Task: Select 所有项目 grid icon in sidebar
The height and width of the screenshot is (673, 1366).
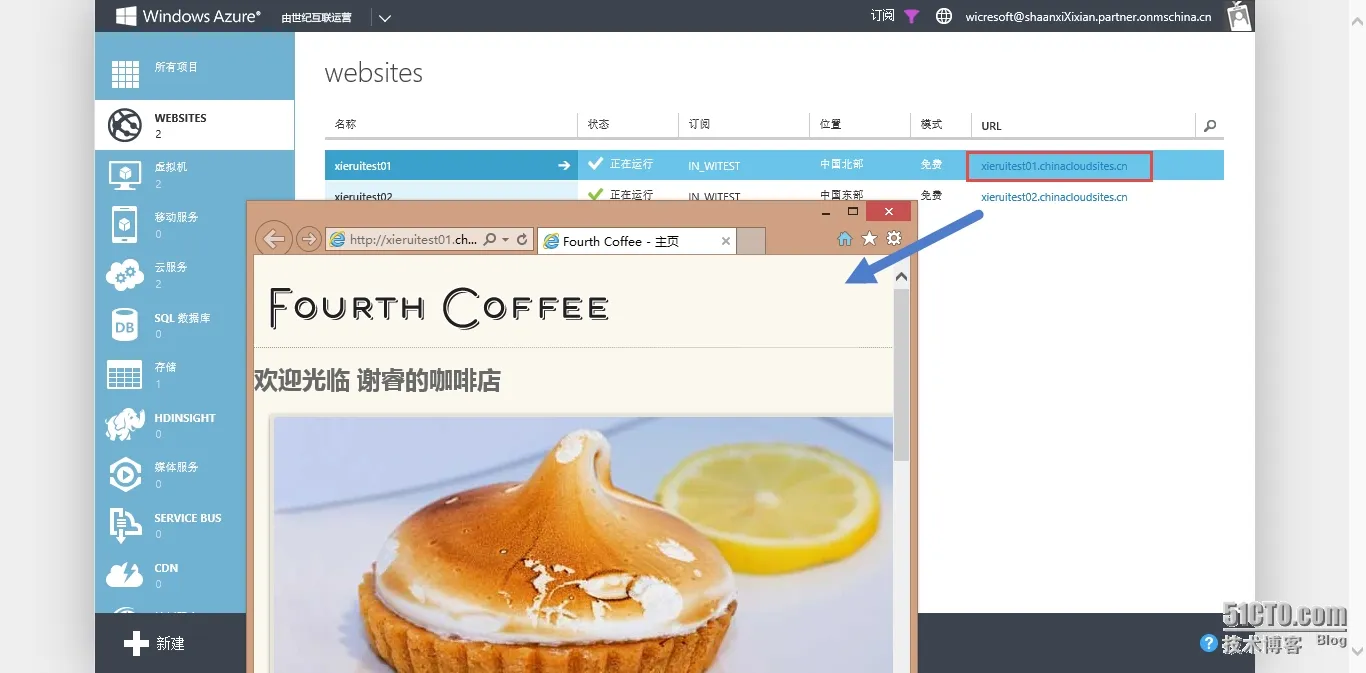Action: coord(125,74)
